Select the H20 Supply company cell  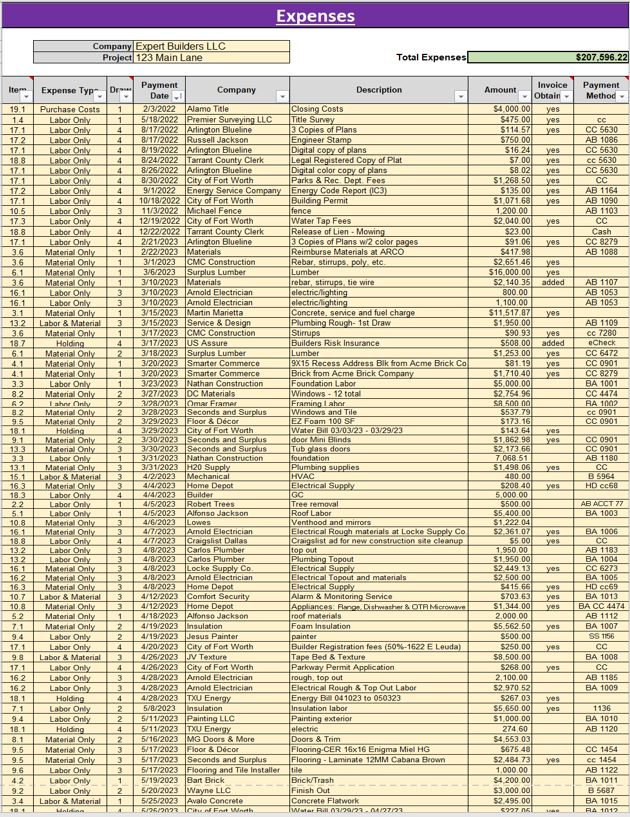click(238, 467)
